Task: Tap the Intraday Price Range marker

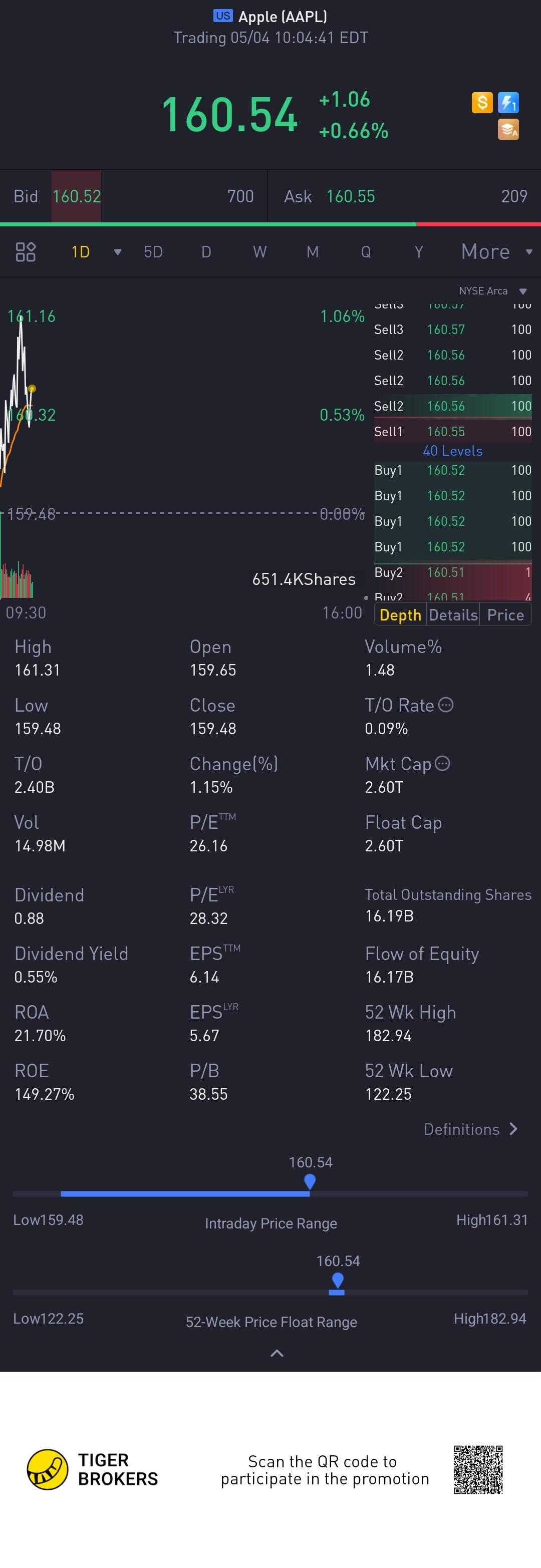Action: point(310,1181)
